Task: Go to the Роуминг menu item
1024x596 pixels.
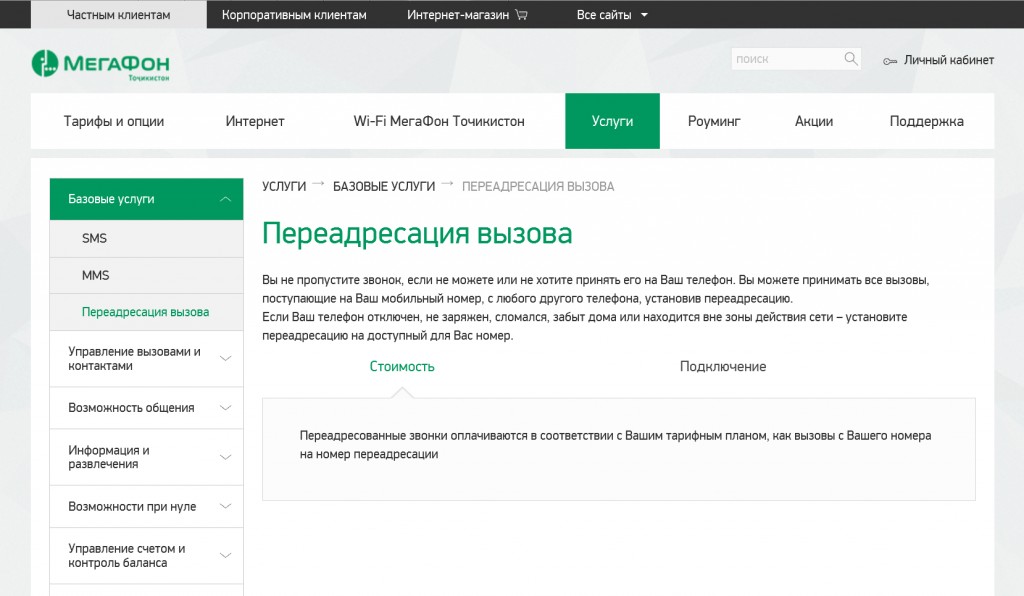Action: pos(714,121)
